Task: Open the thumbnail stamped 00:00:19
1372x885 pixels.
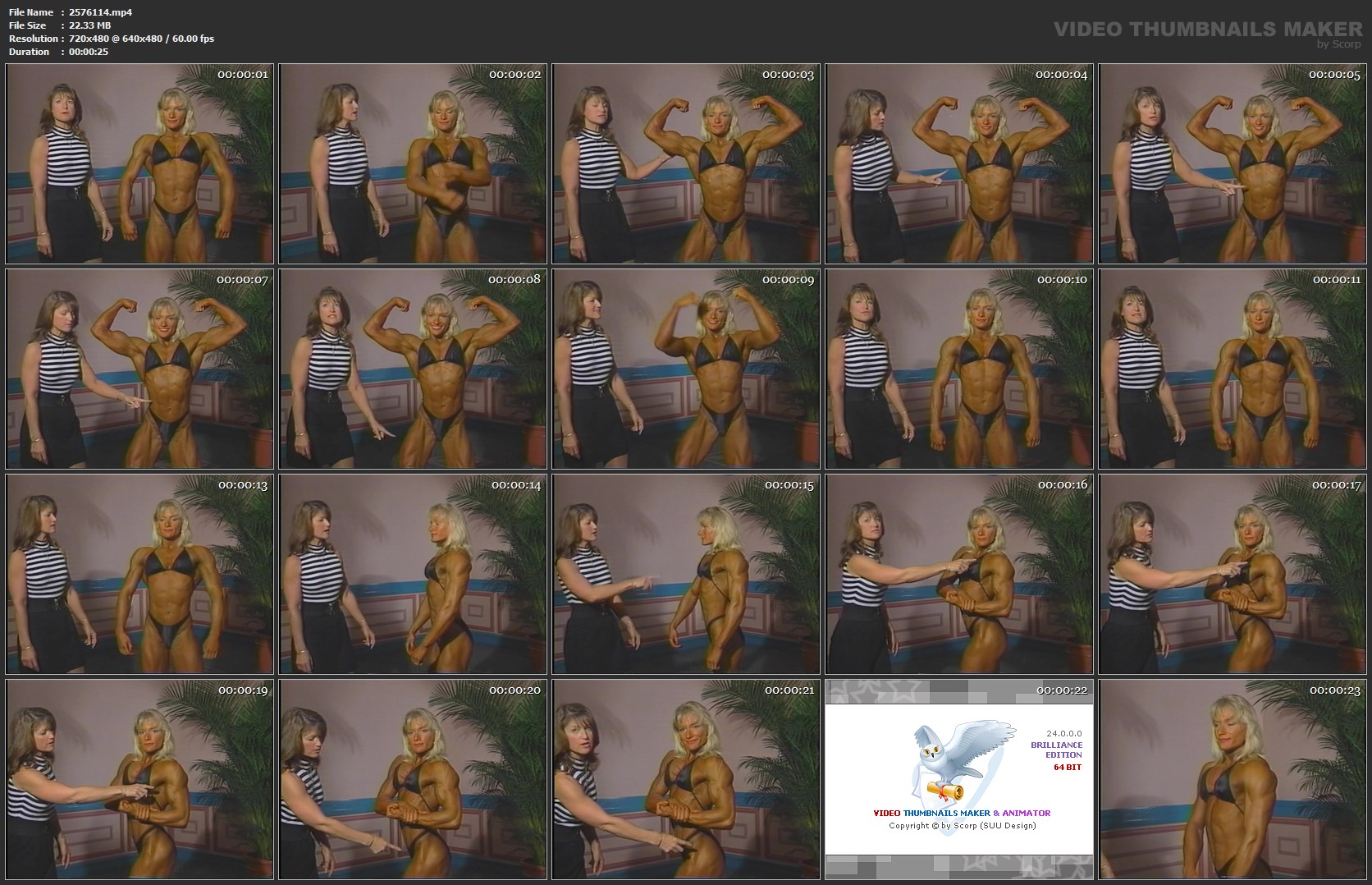Action: tap(140, 779)
